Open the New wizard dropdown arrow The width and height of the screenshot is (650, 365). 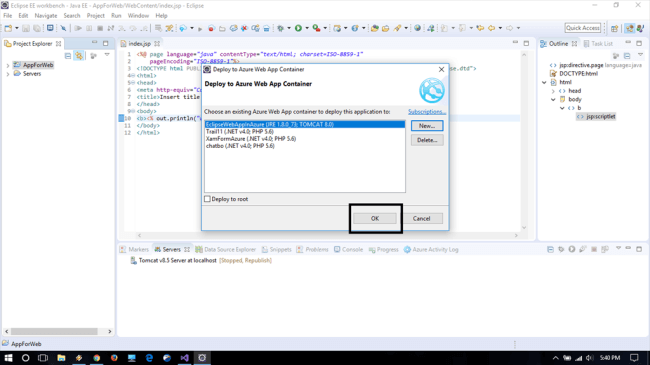[x=17, y=28]
